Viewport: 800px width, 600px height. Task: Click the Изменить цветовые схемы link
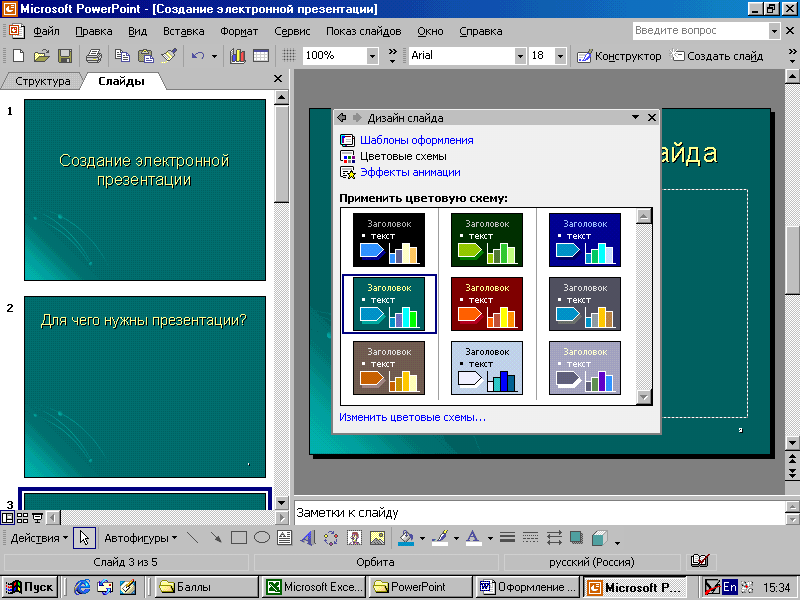(412, 417)
